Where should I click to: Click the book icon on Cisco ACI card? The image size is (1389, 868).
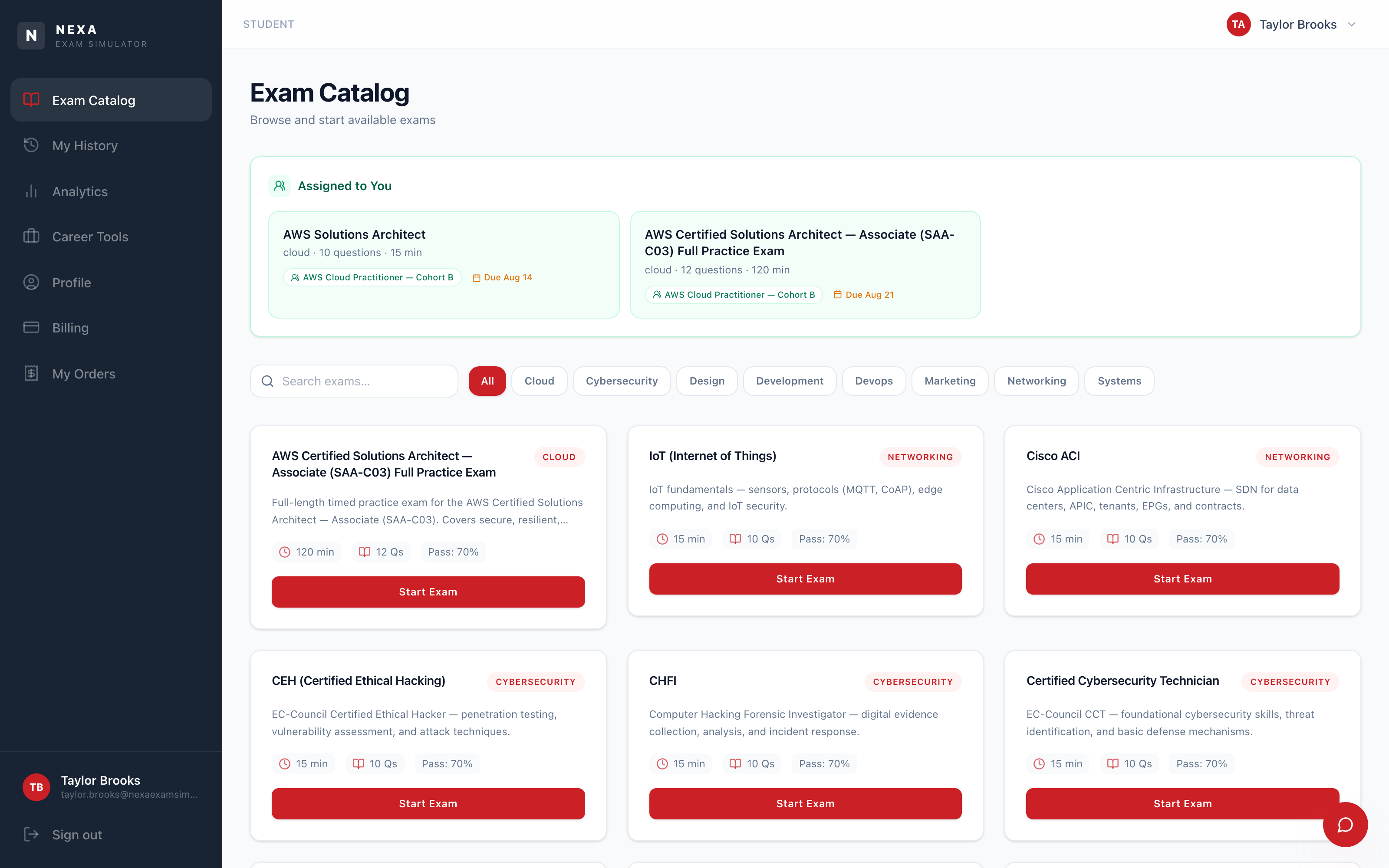1113,539
